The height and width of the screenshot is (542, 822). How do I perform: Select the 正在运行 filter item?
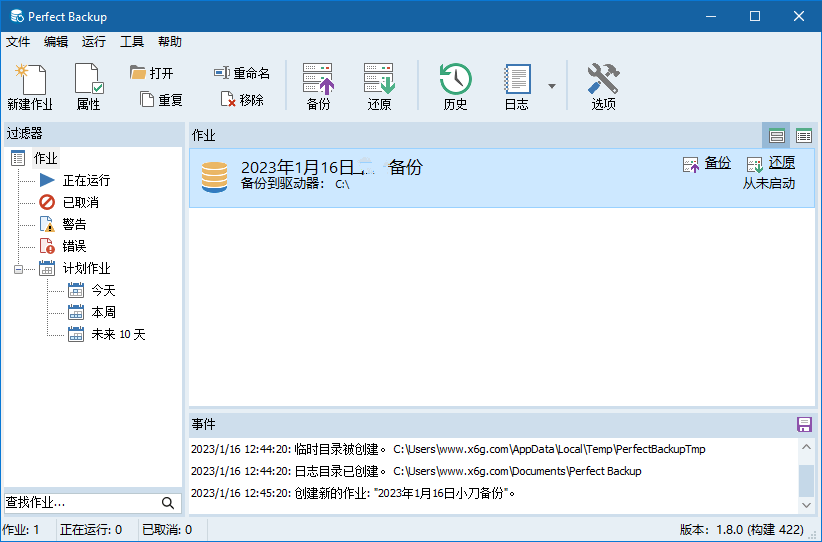click(86, 181)
